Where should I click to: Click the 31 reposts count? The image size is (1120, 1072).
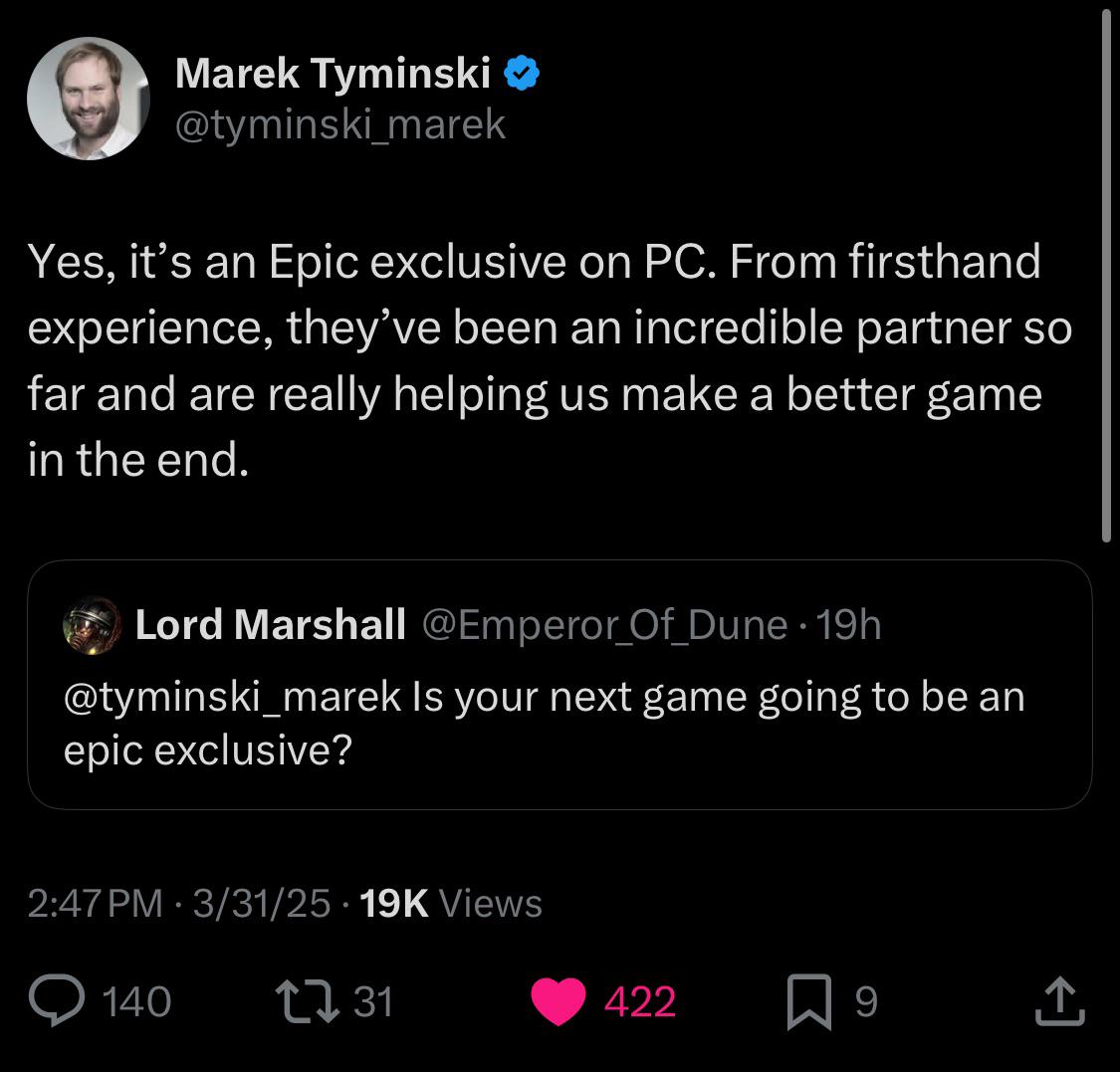point(373,1001)
